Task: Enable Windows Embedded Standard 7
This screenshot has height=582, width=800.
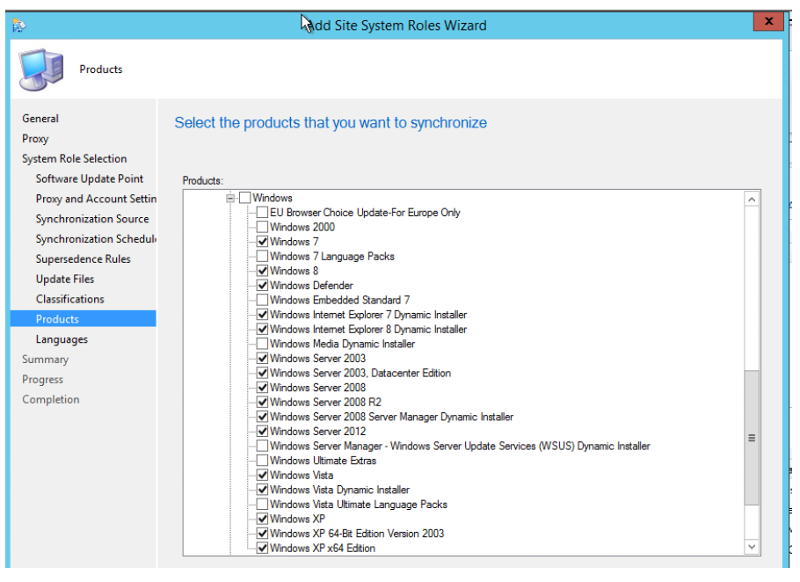Action: pyautogui.click(x=262, y=299)
